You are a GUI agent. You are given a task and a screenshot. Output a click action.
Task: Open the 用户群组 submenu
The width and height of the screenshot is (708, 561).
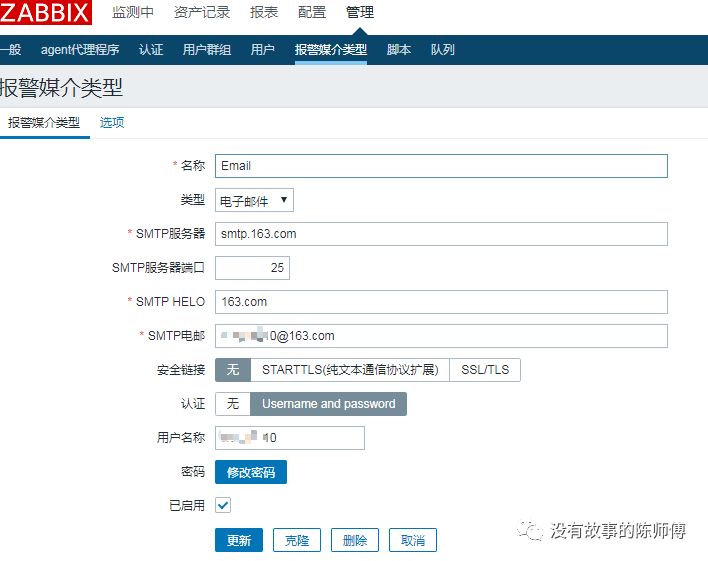click(x=207, y=49)
